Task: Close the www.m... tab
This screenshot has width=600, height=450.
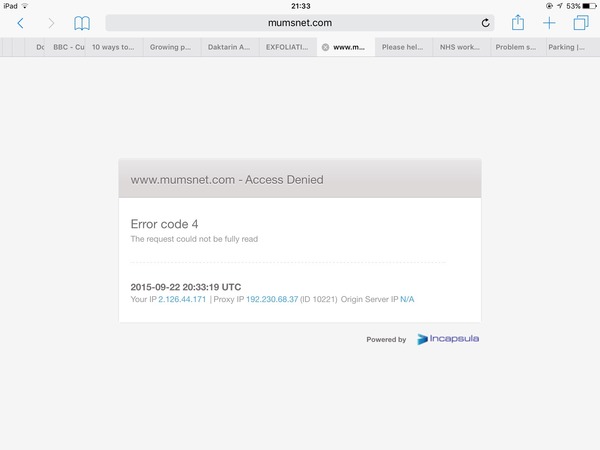Action: click(x=325, y=47)
